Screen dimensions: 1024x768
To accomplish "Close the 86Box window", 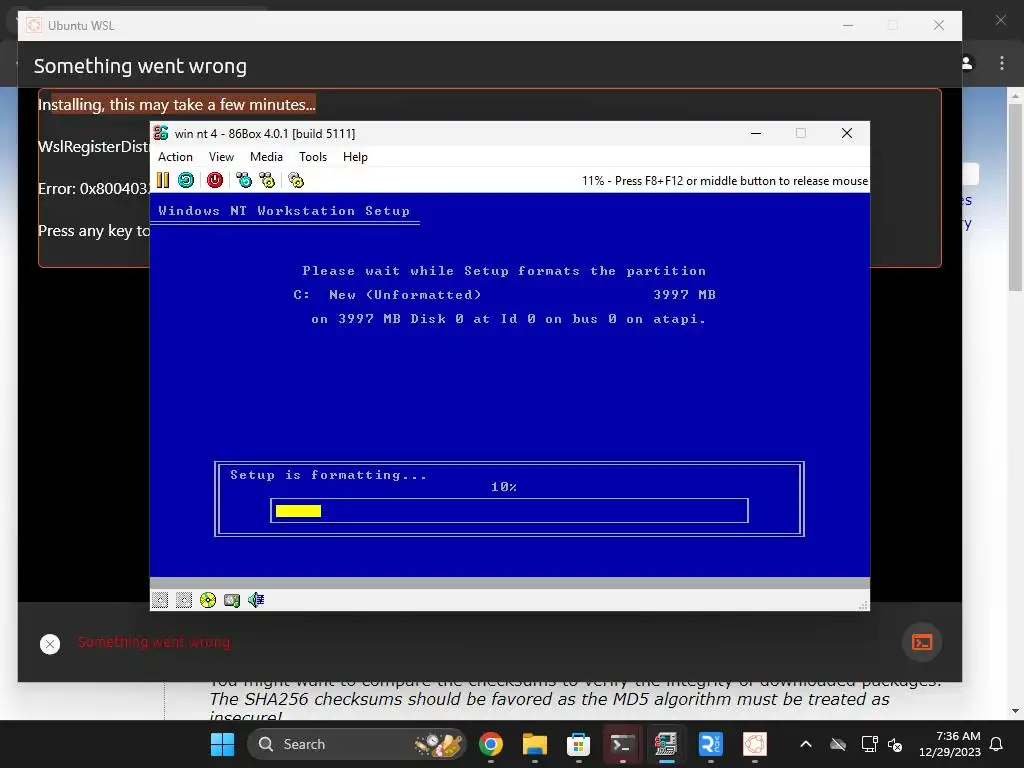I will pyautogui.click(x=847, y=133).
